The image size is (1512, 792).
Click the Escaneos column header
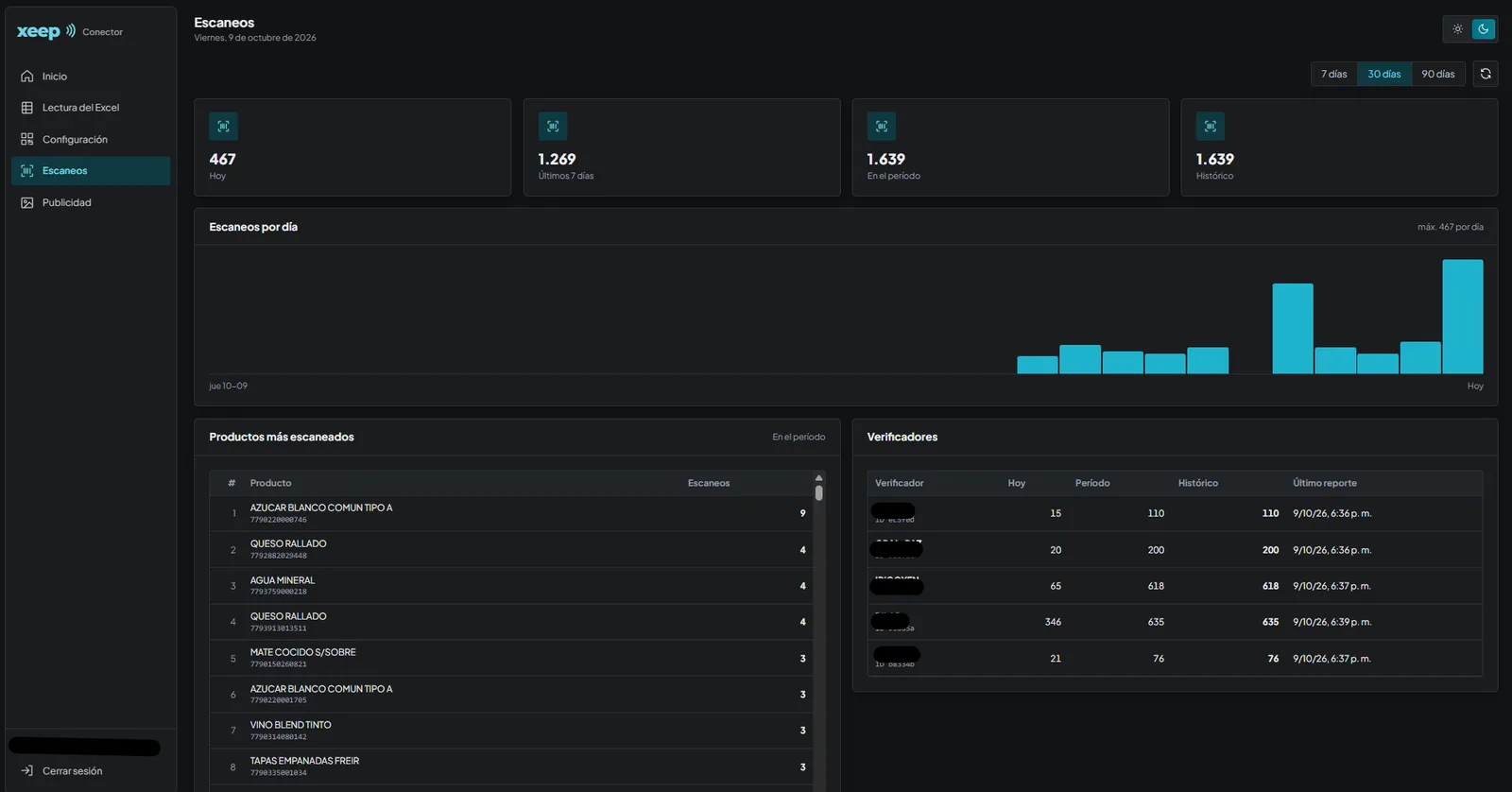tap(709, 483)
